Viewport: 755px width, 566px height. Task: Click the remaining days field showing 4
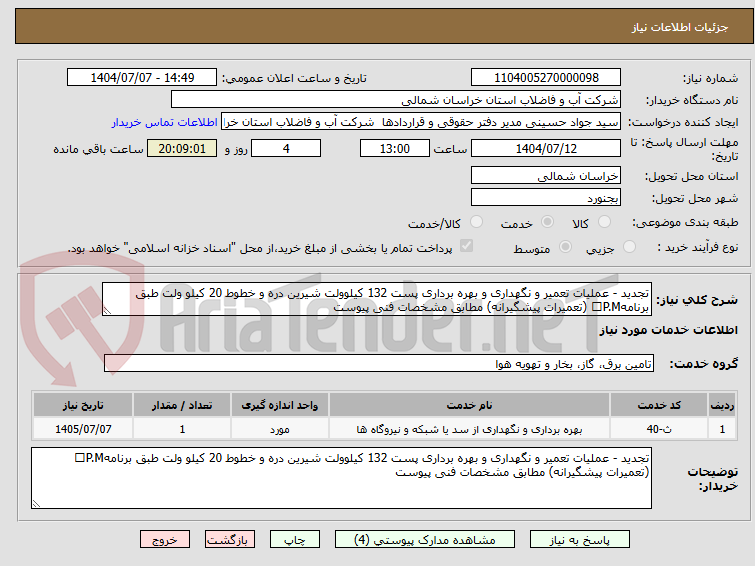[x=286, y=148]
